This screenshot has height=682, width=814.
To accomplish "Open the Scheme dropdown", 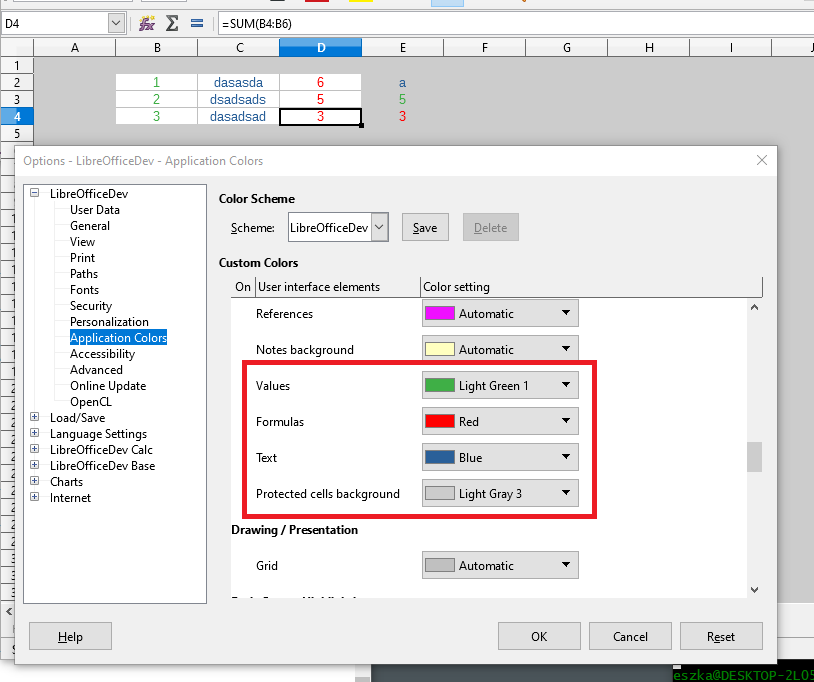I will point(382,227).
